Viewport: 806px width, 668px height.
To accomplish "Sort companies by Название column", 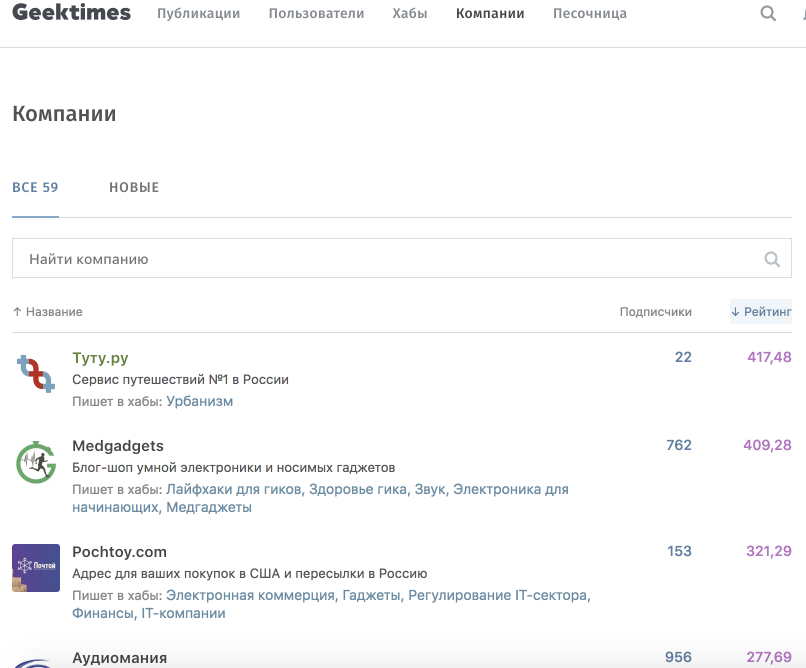I will 48,312.
